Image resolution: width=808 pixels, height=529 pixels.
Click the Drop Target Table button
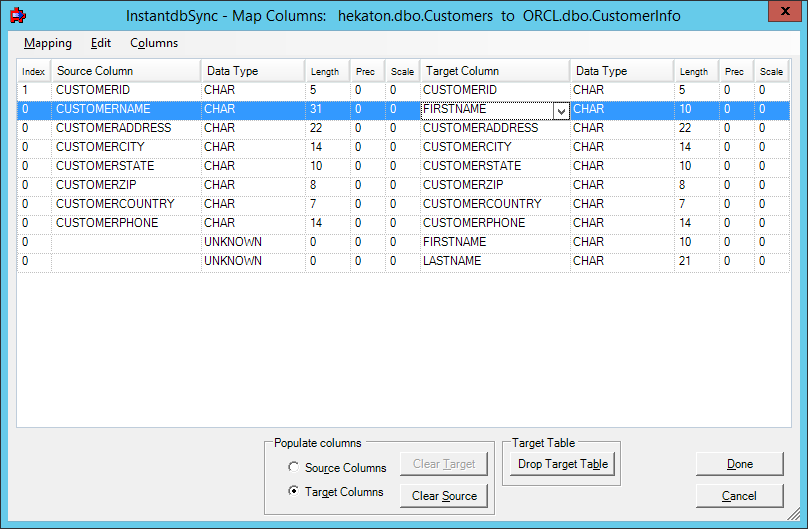(x=563, y=464)
